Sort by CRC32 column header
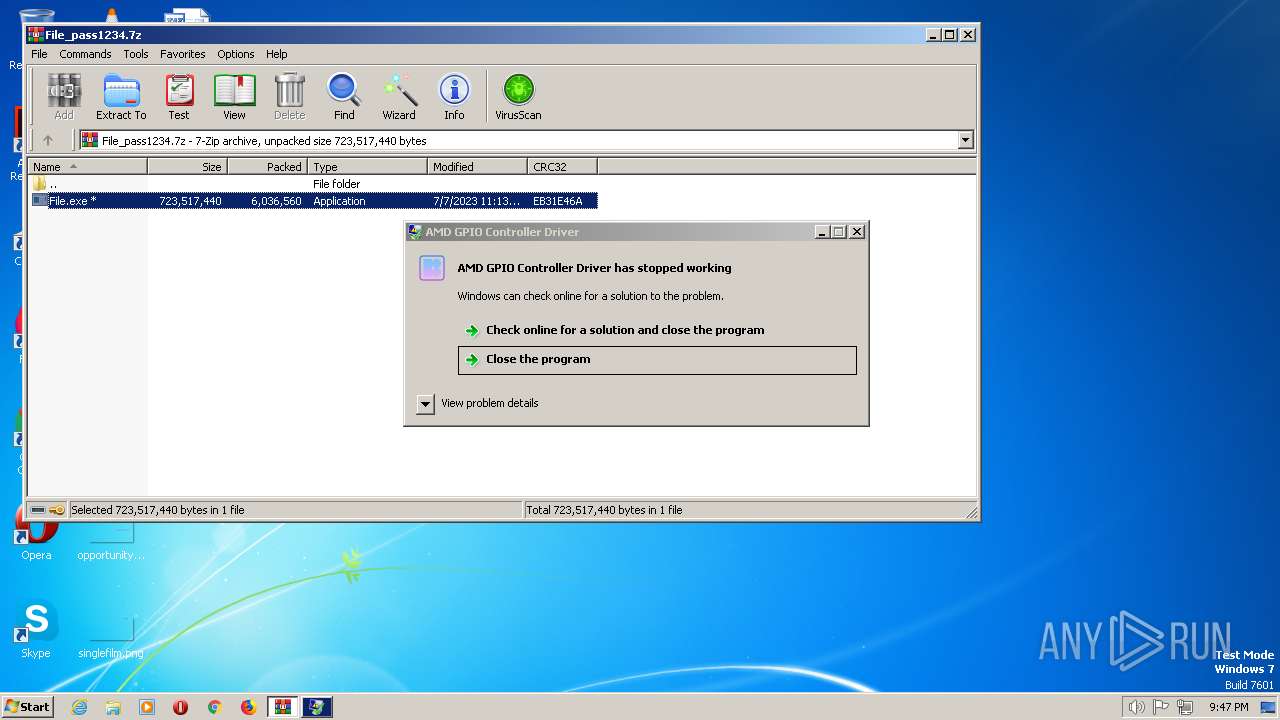Viewport: 1280px width, 720px height. click(x=563, y=167)
